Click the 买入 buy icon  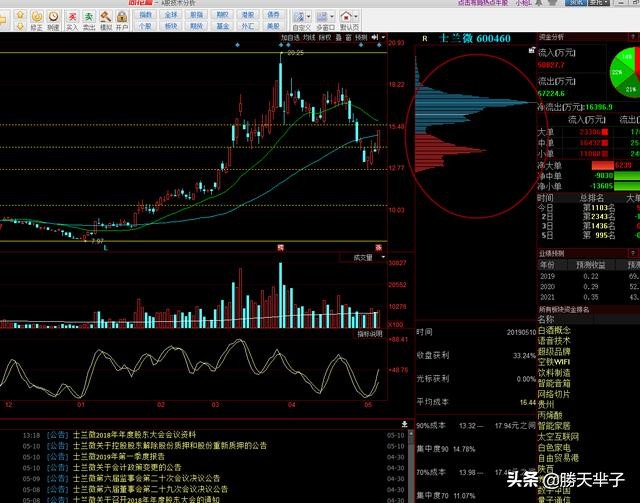(x=72, y=20)
